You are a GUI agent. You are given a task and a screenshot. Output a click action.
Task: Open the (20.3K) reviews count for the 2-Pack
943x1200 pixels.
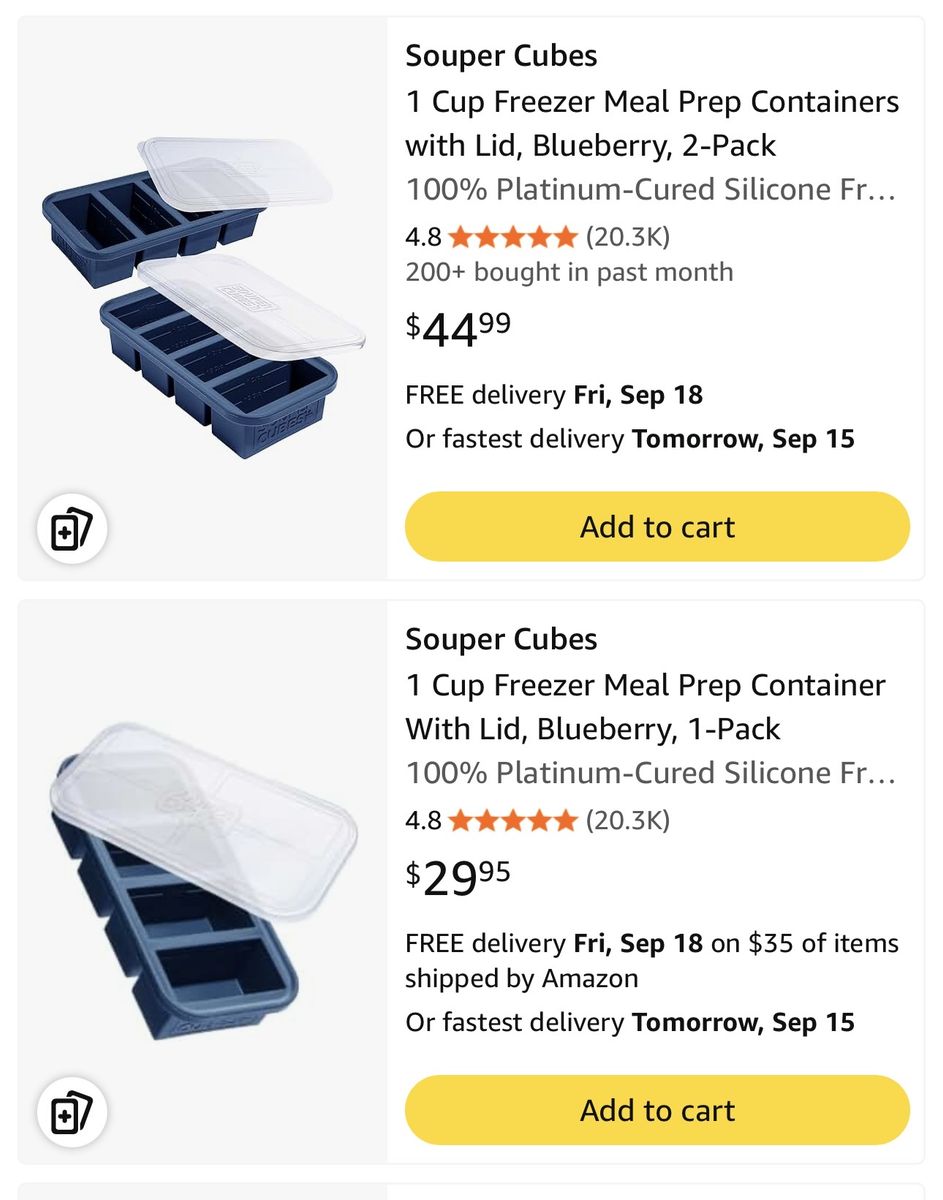pos(627,237)
